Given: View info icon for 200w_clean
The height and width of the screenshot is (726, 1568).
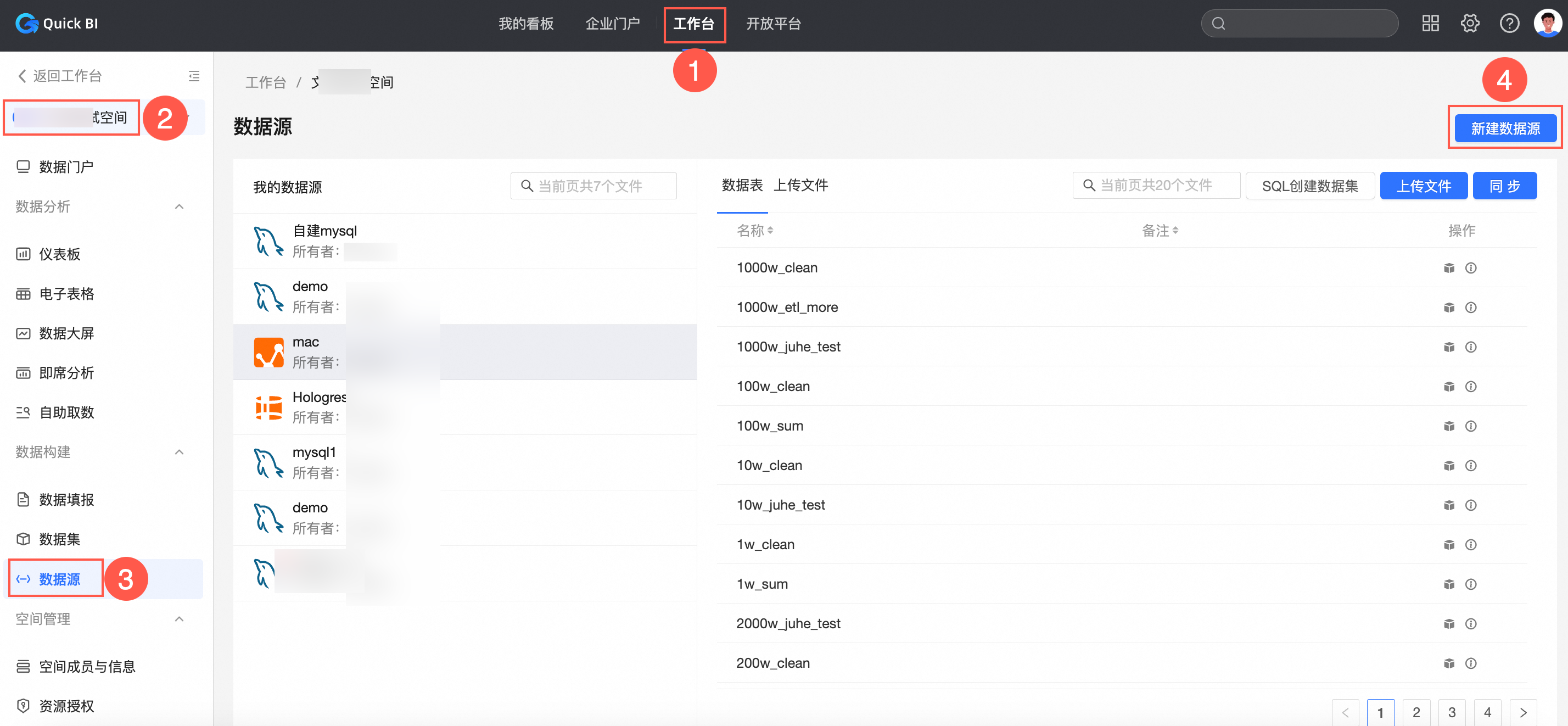Looking at the screenshot, I should pos(1471,664).
